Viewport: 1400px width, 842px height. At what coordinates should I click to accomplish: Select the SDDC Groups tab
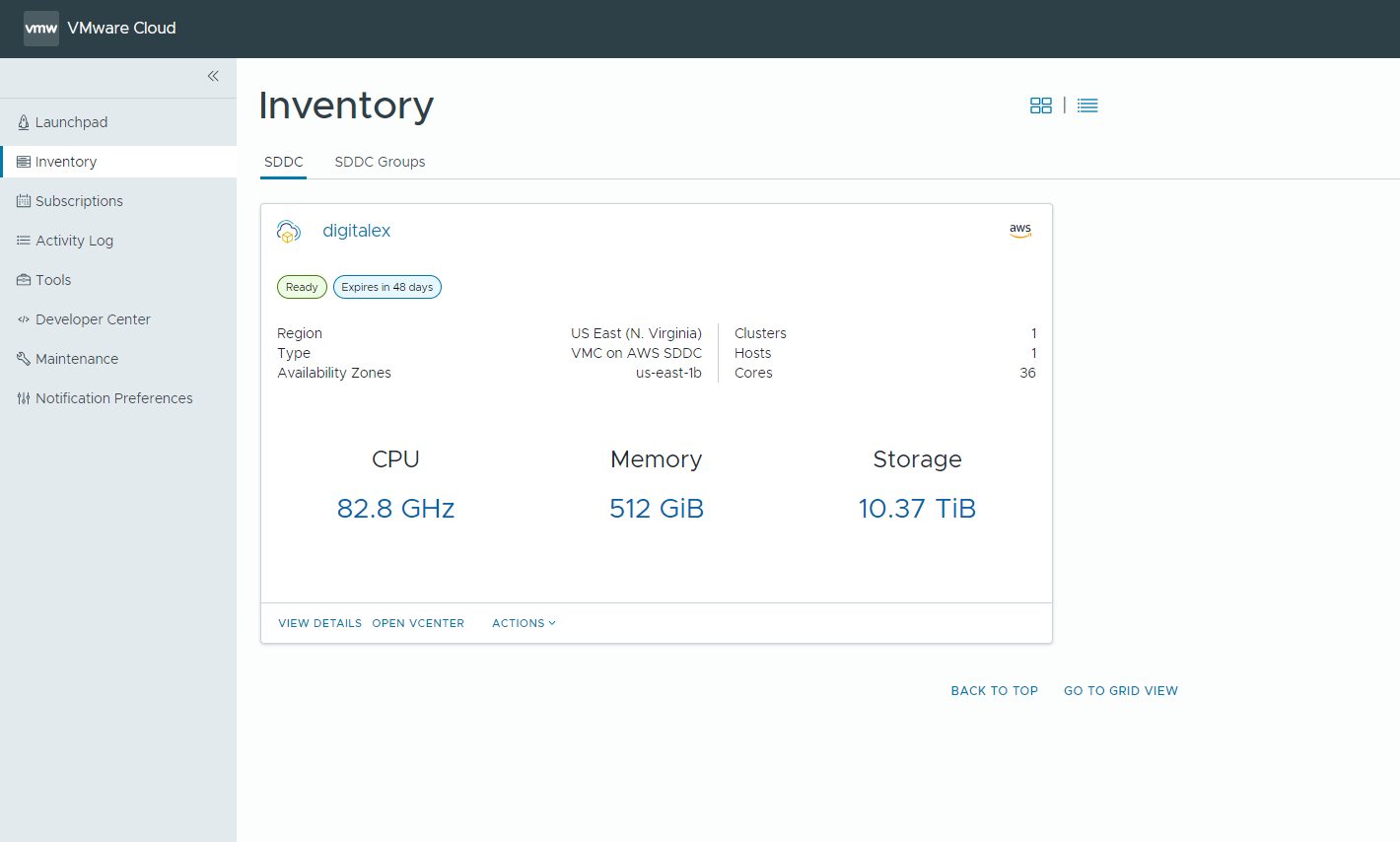[x=380, y=162]
